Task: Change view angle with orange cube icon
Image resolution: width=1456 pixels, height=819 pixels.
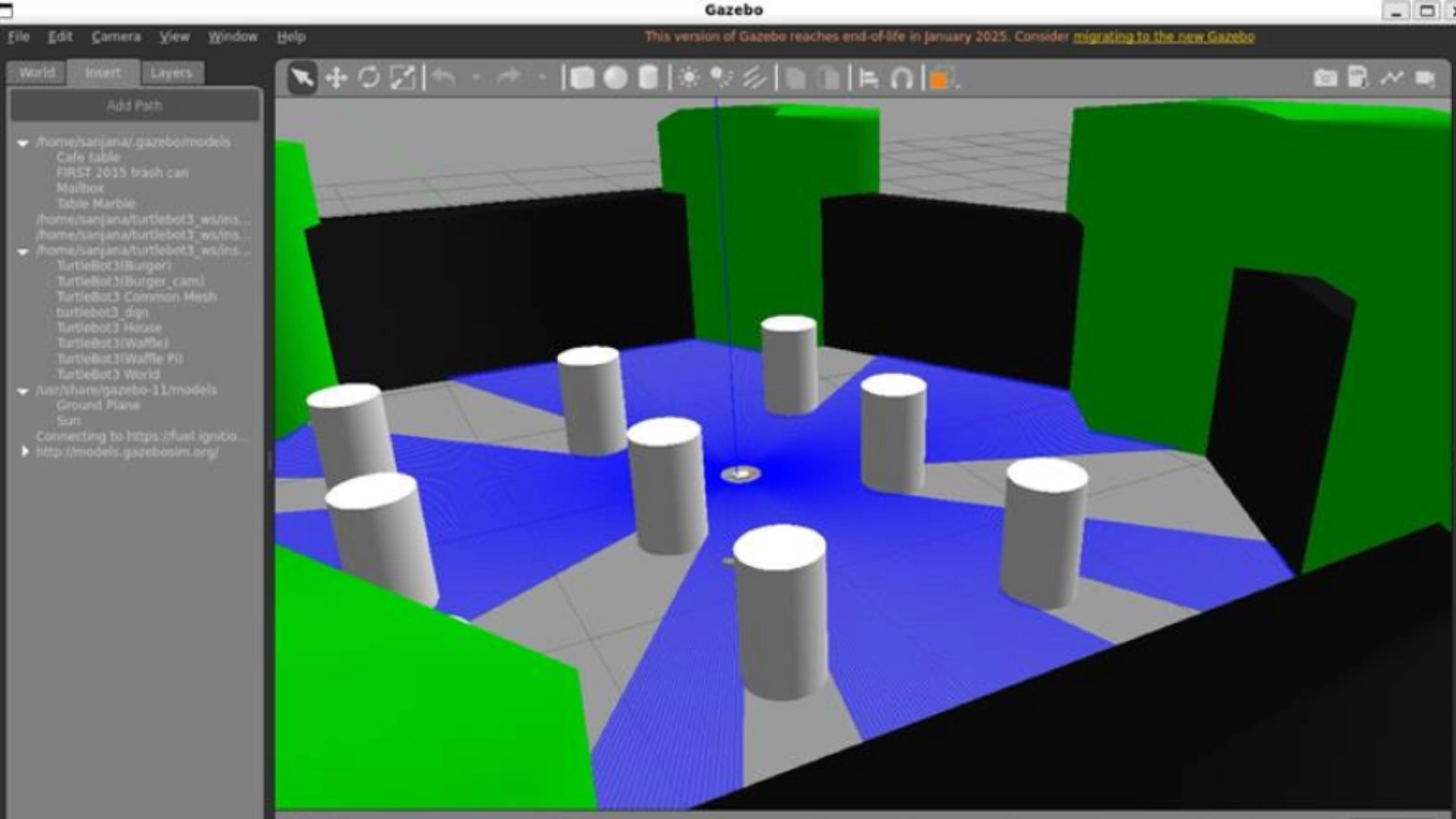Action: point(942,79)
